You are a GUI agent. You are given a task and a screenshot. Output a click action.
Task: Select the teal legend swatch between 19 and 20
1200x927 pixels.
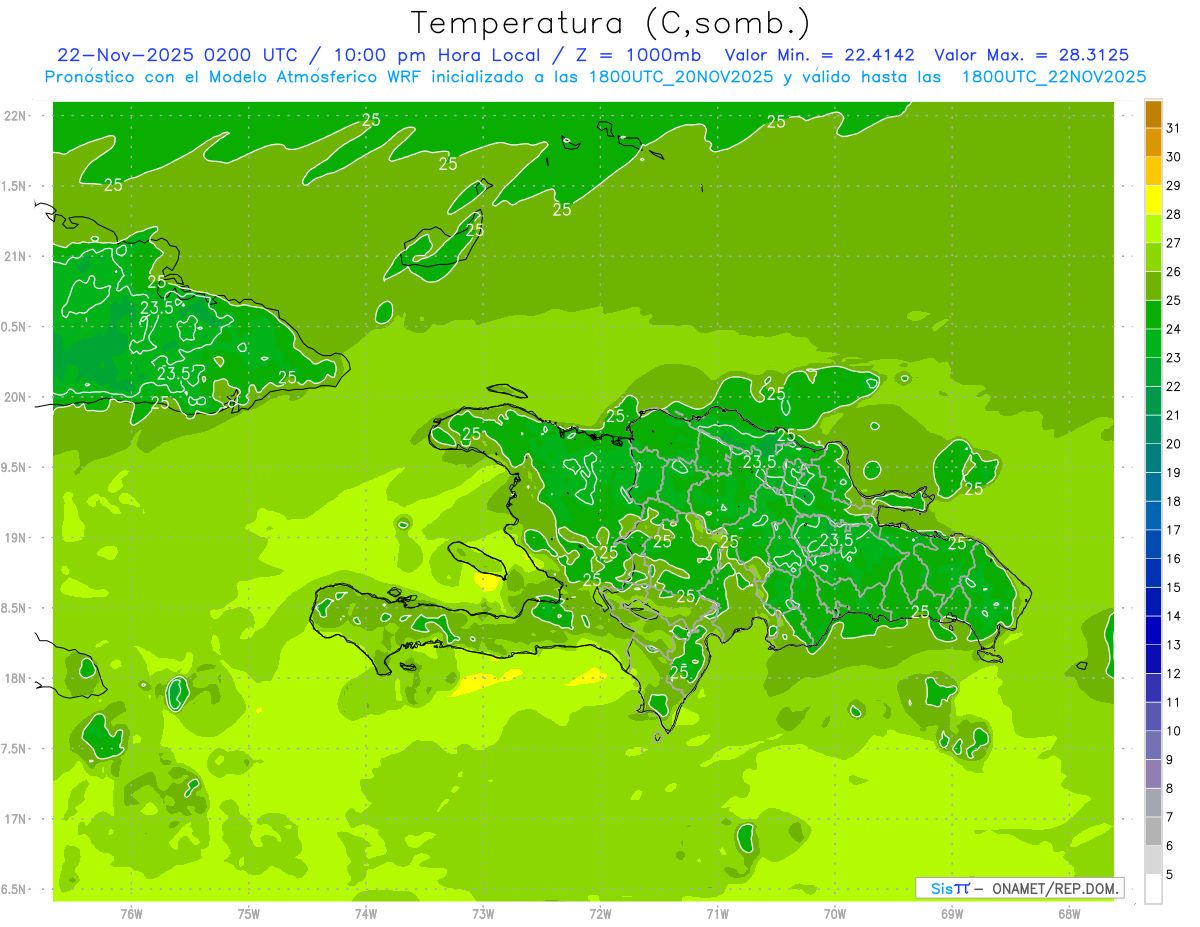1153,458
